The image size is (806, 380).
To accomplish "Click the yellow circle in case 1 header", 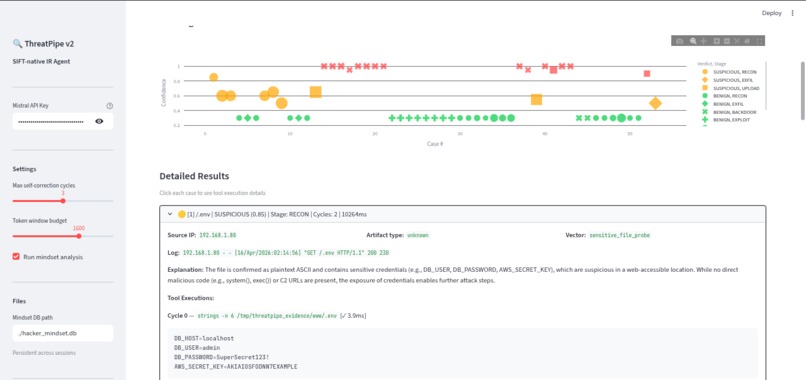I will [181, 214].
